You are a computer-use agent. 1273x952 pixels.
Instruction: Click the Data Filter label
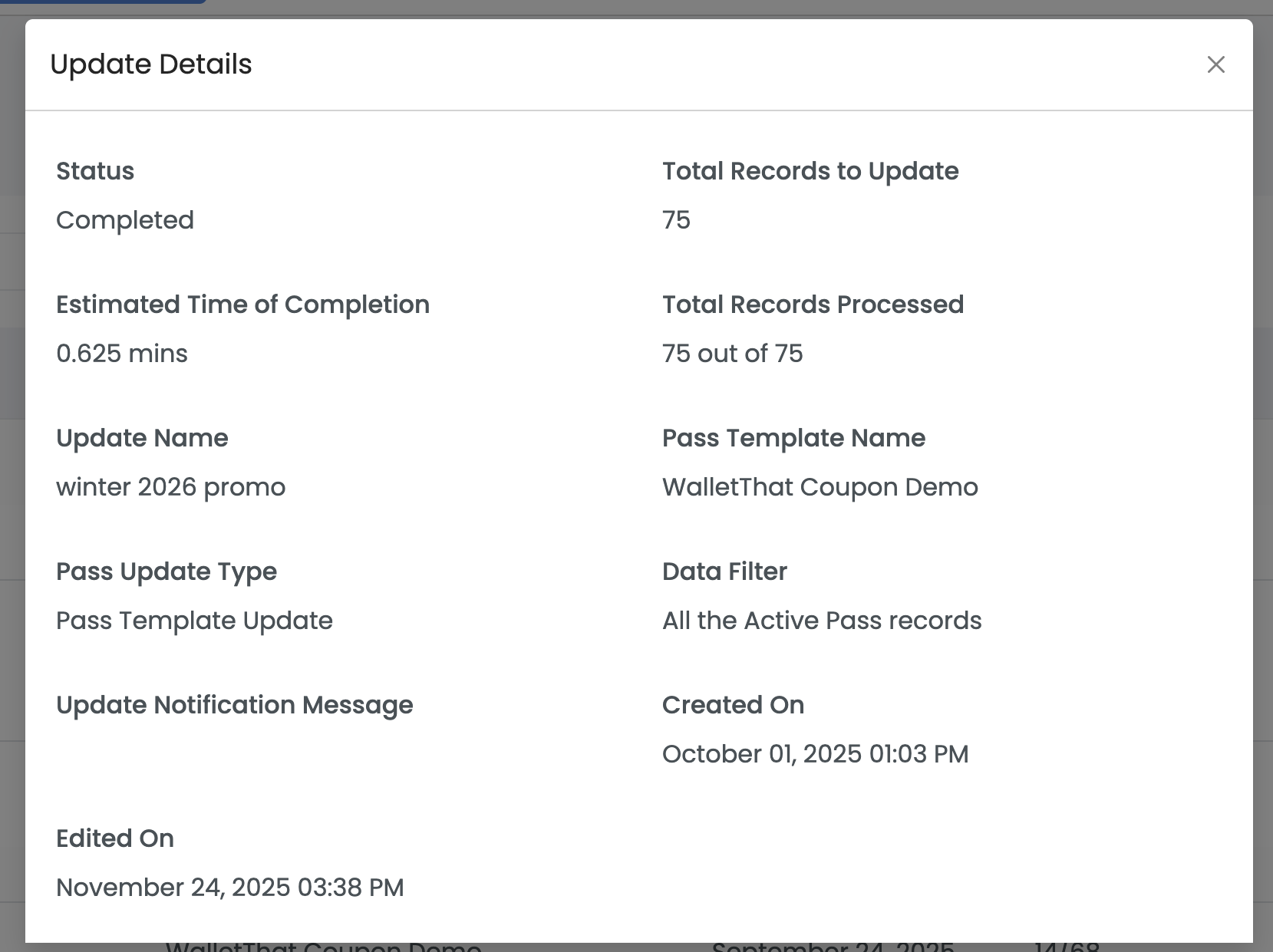724,572
